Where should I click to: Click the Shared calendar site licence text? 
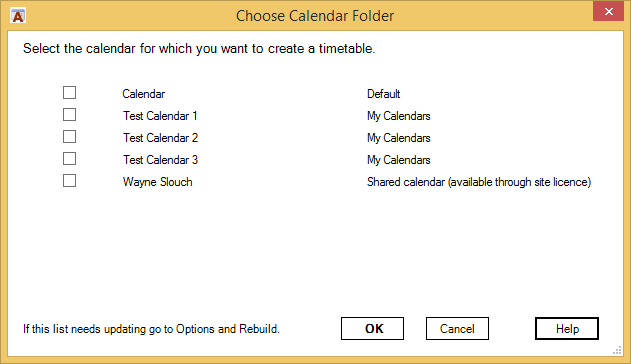point(479,182)
